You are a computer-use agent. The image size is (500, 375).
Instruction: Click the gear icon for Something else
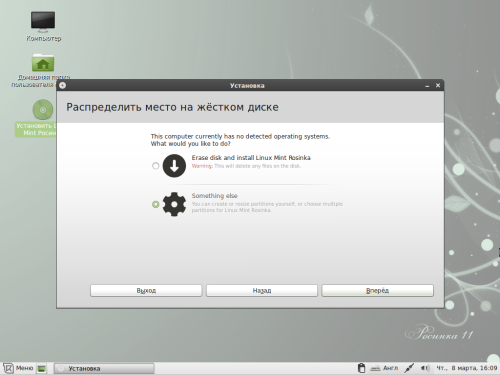(174, 204)
